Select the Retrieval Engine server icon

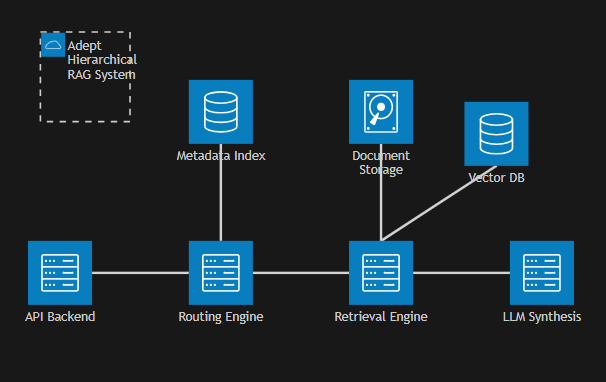(x=381, y=273)
